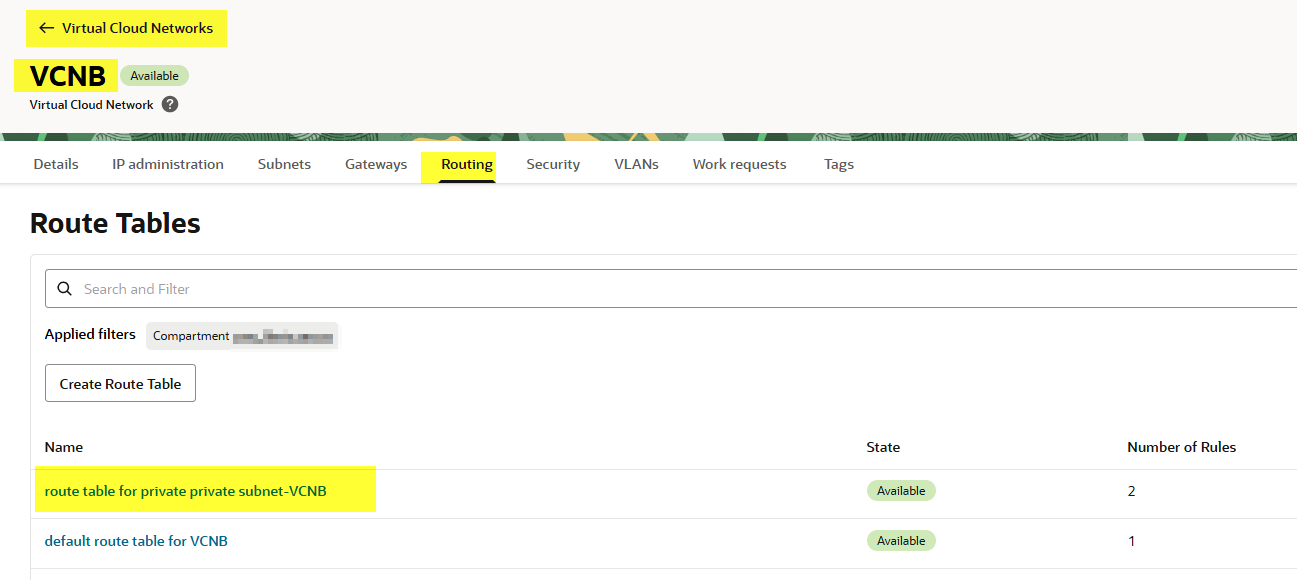1297x580 pixels.
Task: Click the State column header
Action: 883,447
